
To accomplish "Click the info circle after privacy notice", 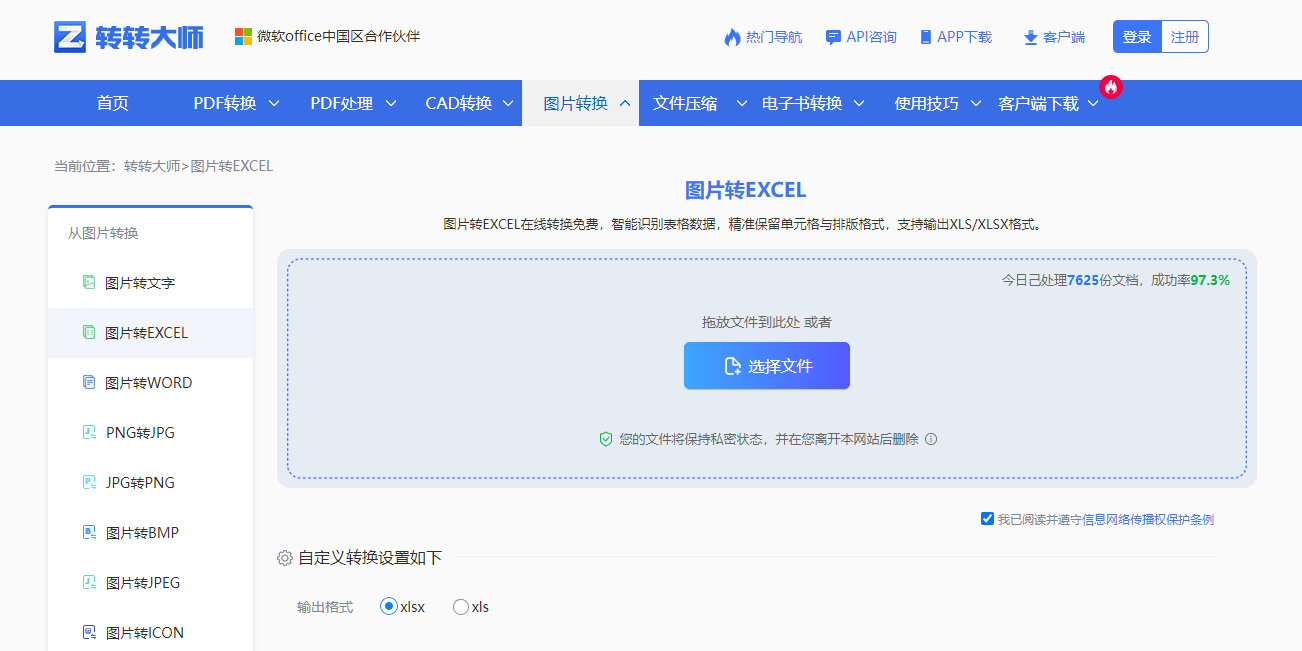I will pos(931,439).
